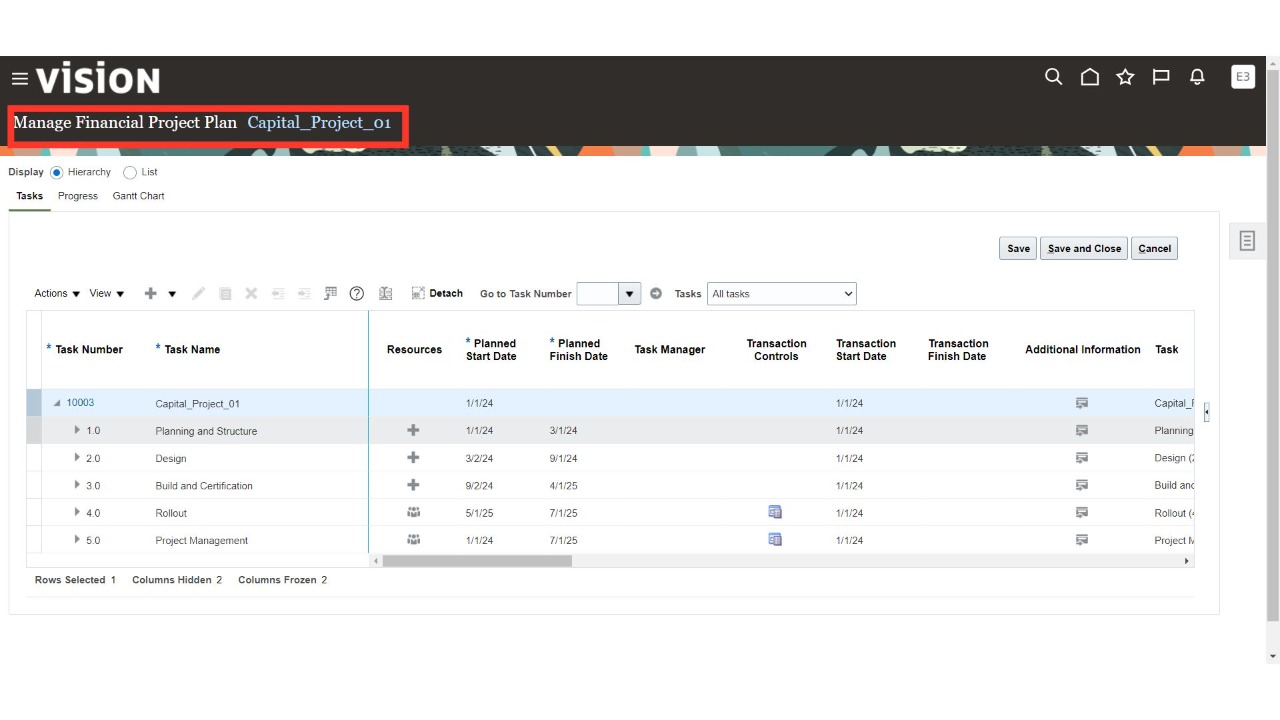Click the go arrow next to Task Number
Image resolution: width=1280 pixels, height=720 pixels.
pos(656,294)
